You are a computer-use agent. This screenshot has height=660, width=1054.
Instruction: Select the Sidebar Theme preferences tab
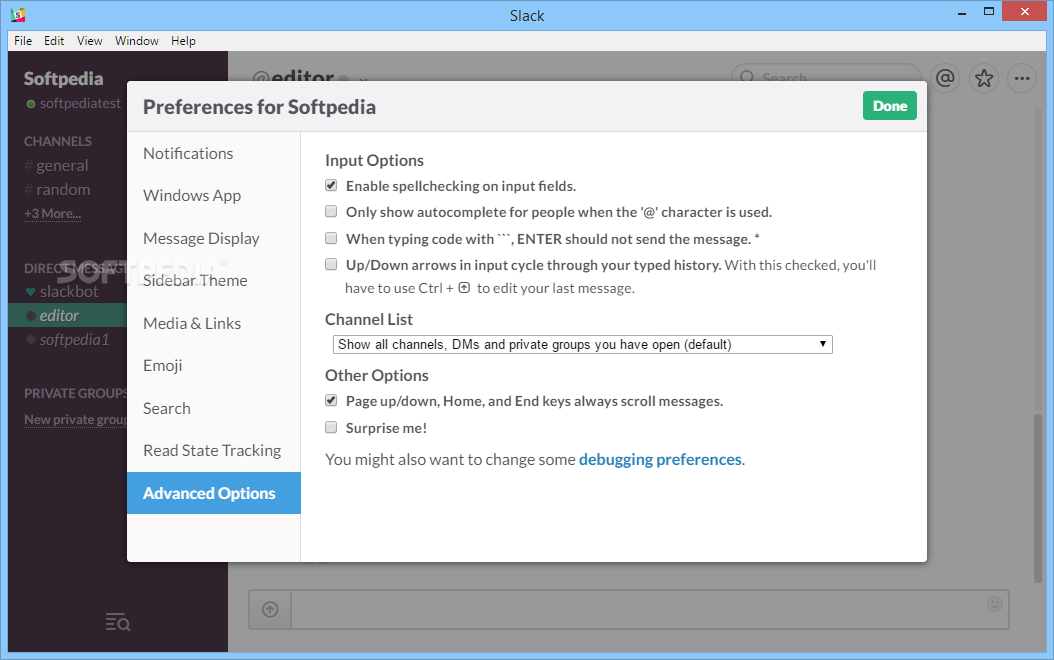(x=213, y=280)
